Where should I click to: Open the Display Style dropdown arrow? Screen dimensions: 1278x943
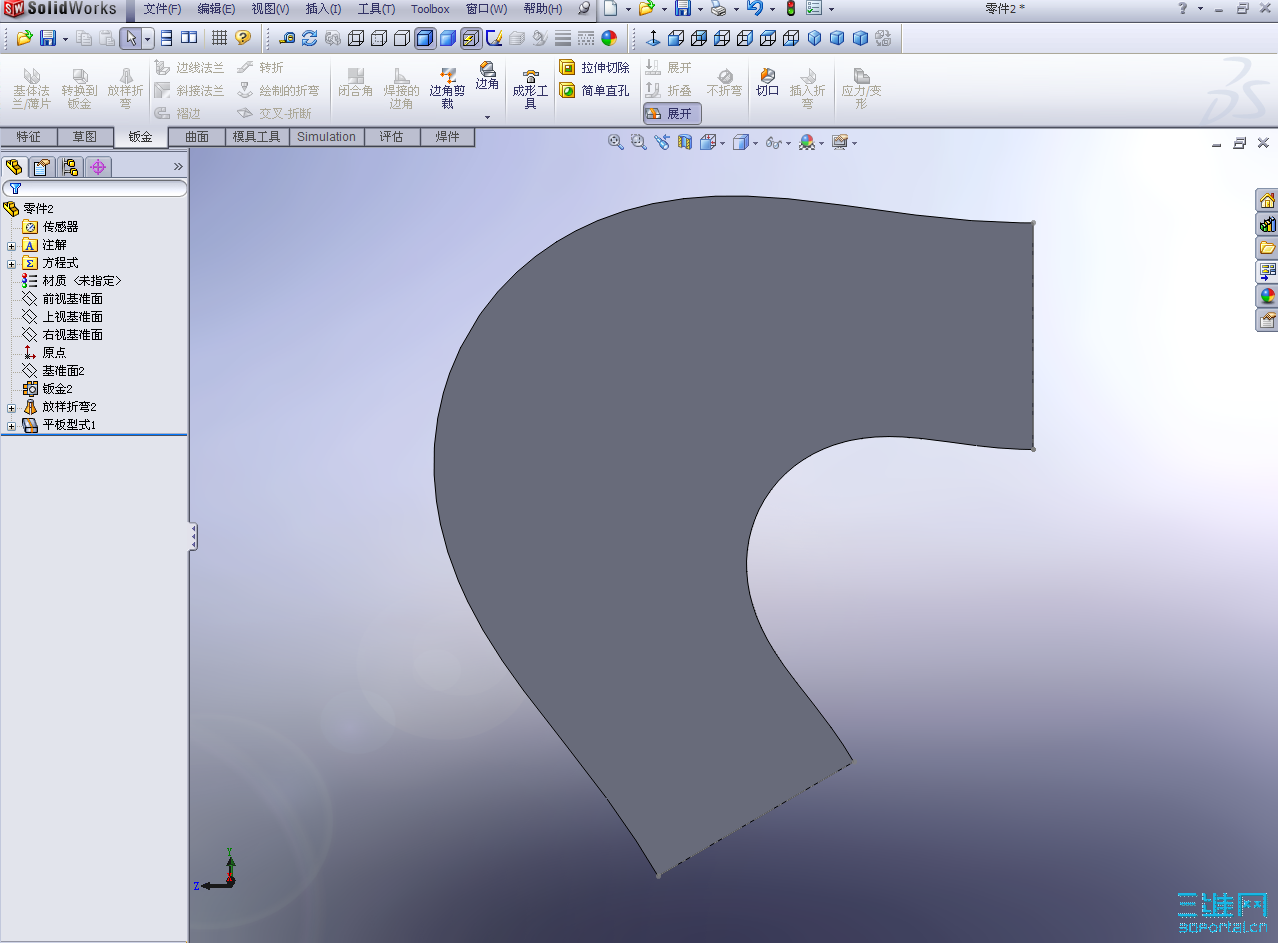click(x=756, y=143)
